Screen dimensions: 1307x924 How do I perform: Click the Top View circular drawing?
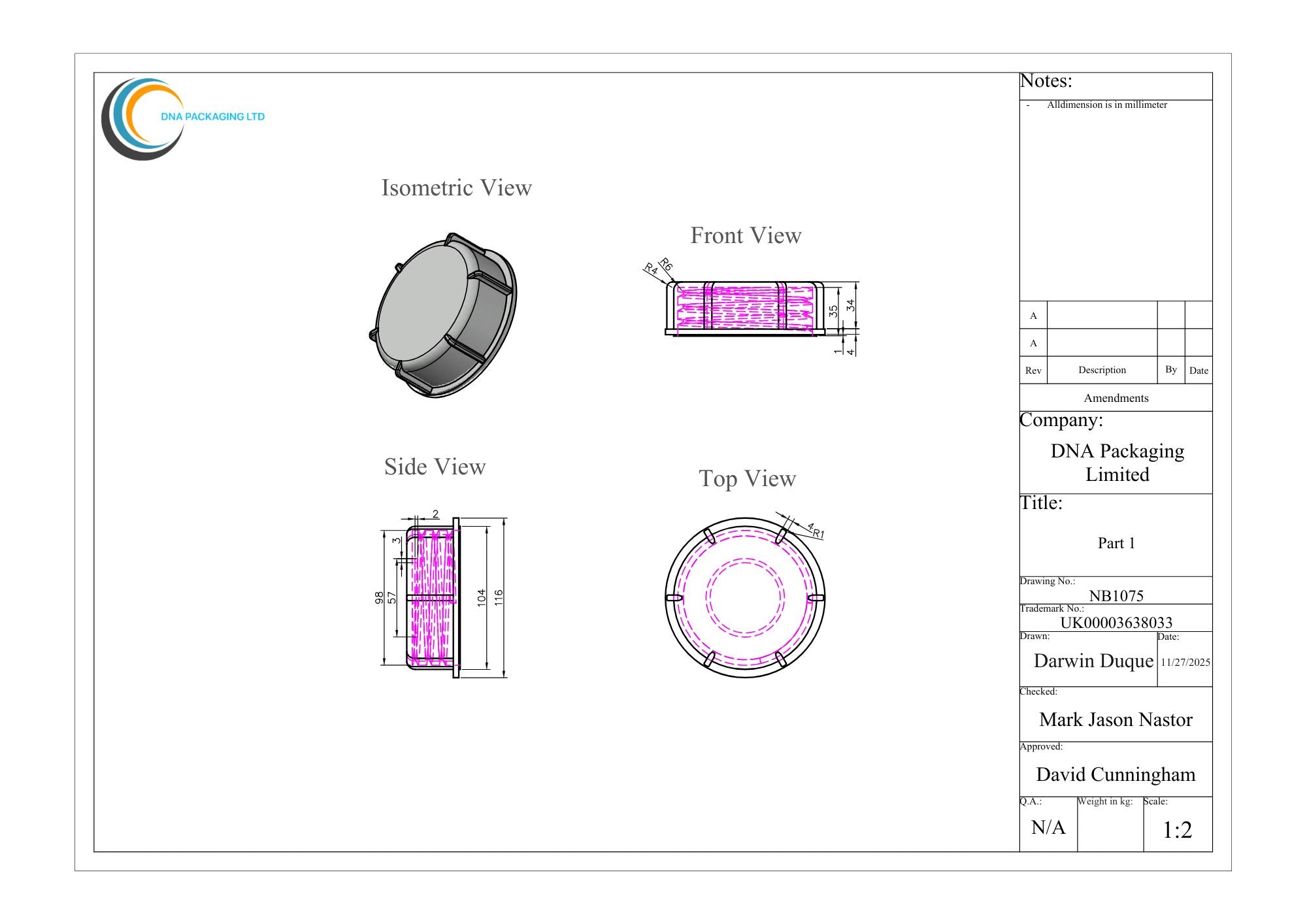coord(745,597)
